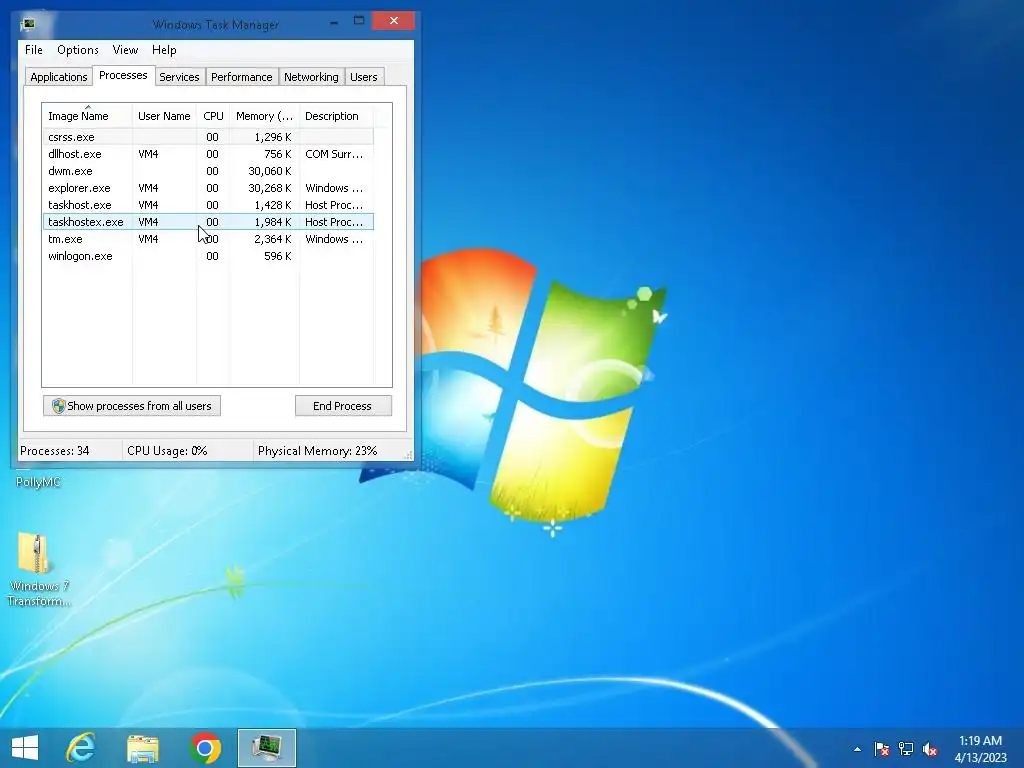Viewport: 1024px width, 768px height.
Task: Click memory value 30,268 K
Action: (270, 188)
